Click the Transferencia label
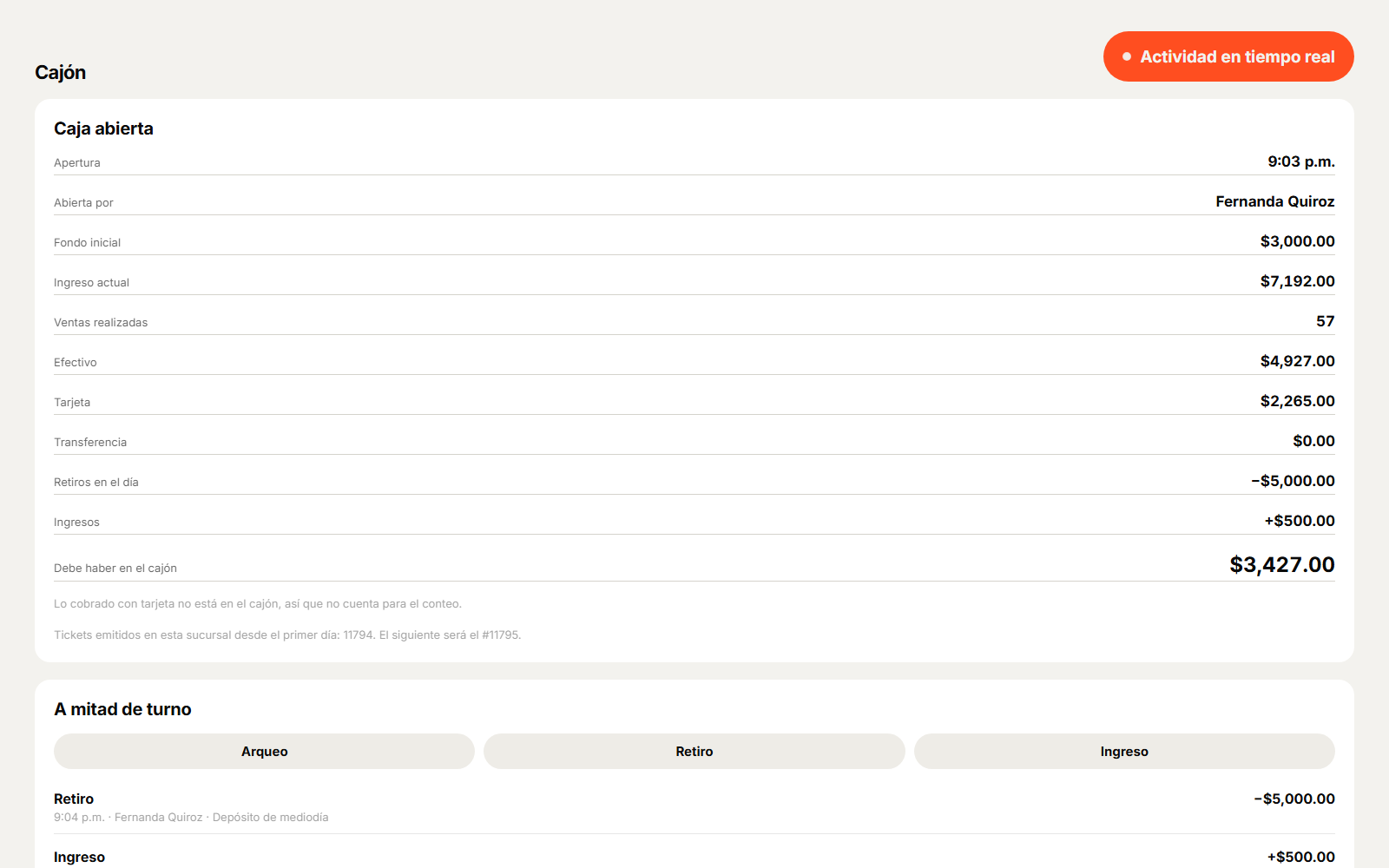1389x868 pixels. [90, 443]
